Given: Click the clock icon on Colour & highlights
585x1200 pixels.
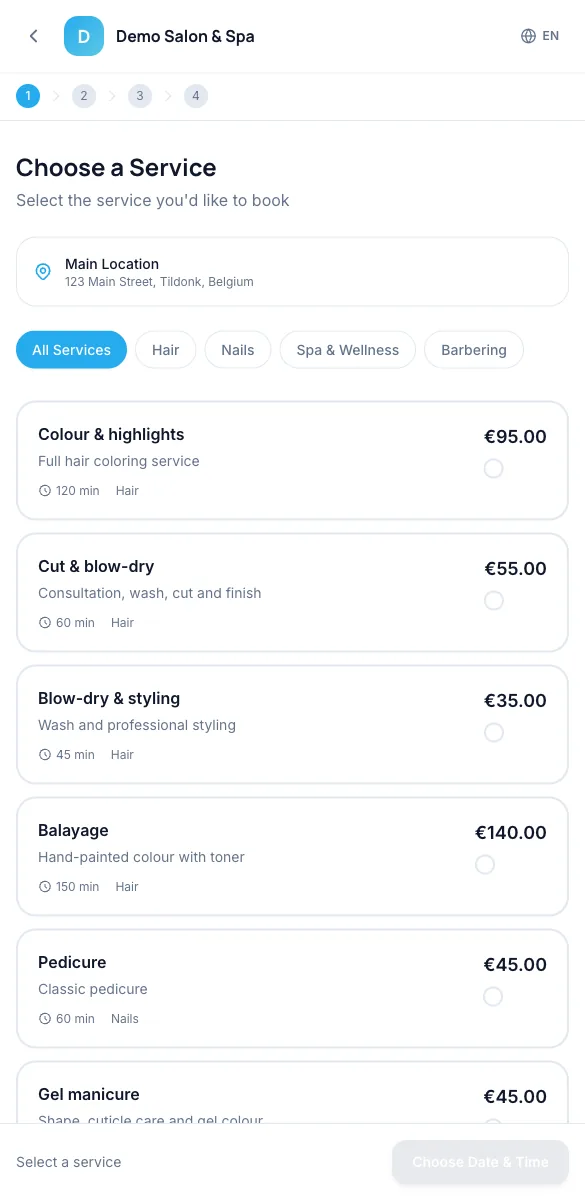Looking at the screenshot, I should [x=44, y=491].
